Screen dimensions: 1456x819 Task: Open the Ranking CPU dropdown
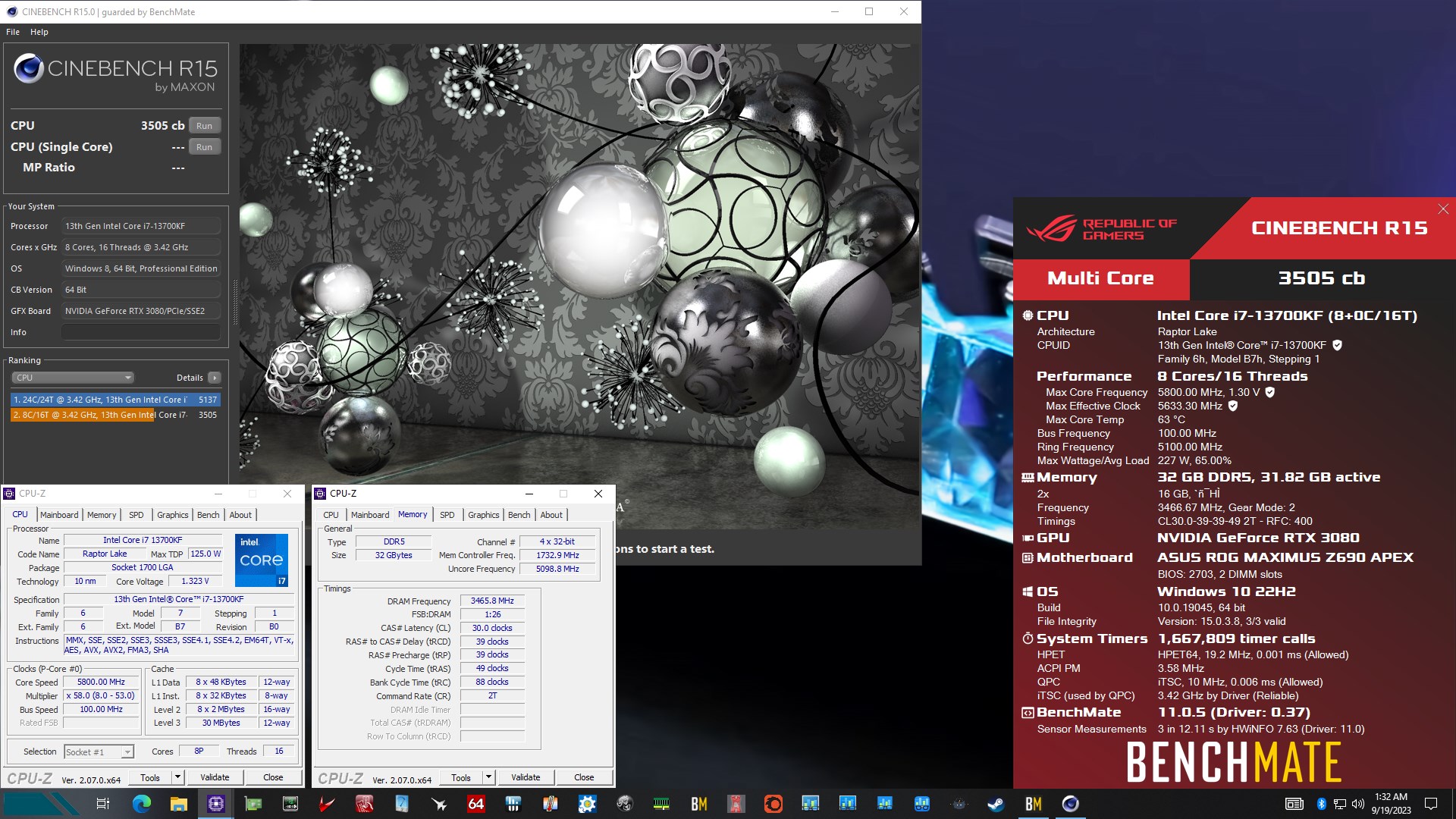(x=73, y=378)
